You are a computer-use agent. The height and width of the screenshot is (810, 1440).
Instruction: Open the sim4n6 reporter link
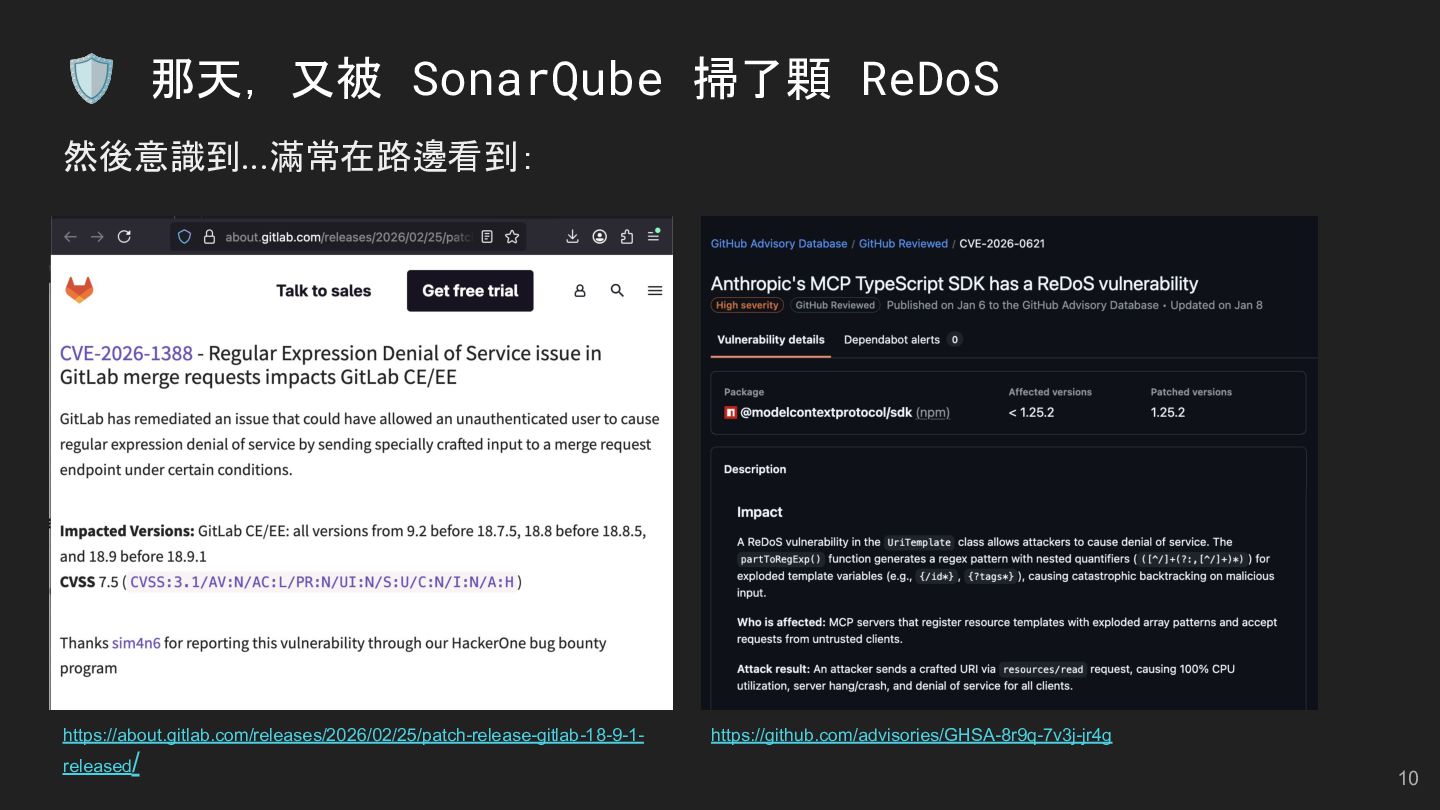(136, 643)
